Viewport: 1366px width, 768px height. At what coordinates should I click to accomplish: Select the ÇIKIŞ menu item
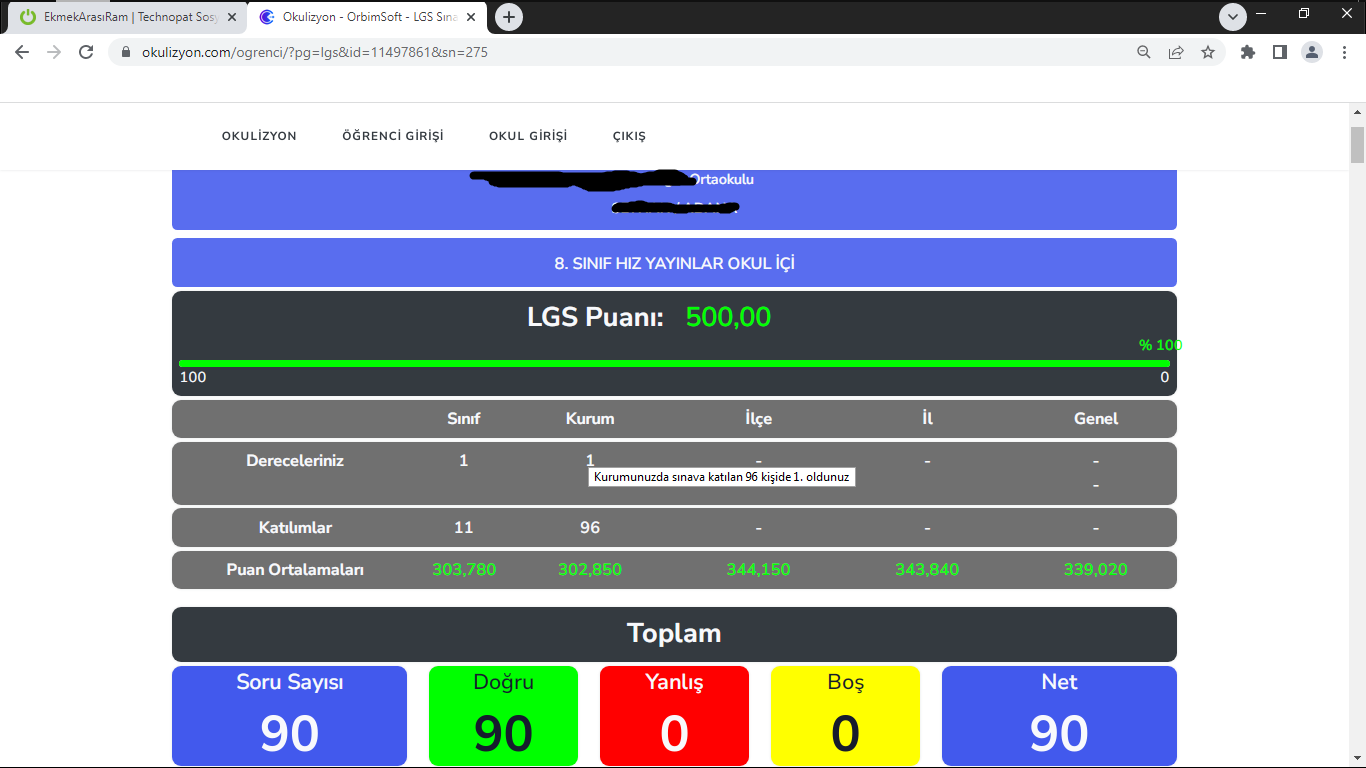(630, 136)
